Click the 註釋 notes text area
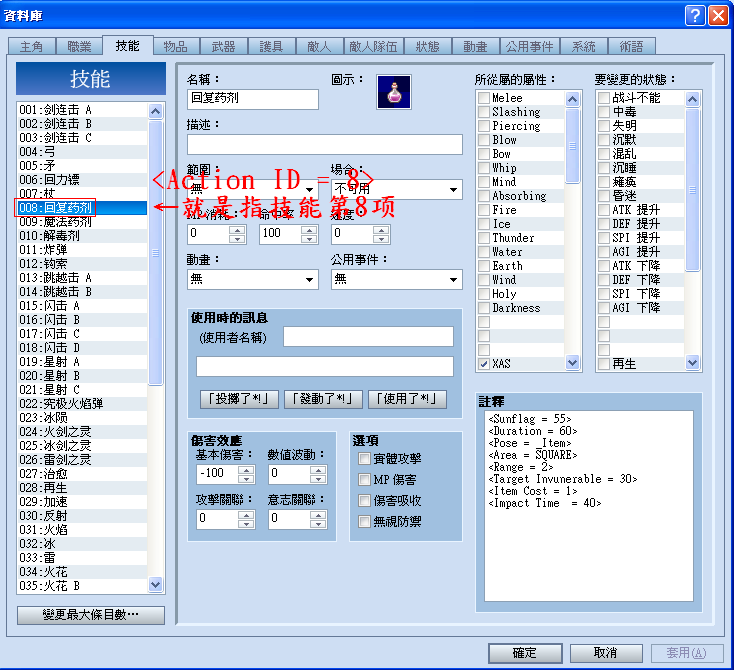This screenshot has width=734, height=670. (x=589, y=506)
